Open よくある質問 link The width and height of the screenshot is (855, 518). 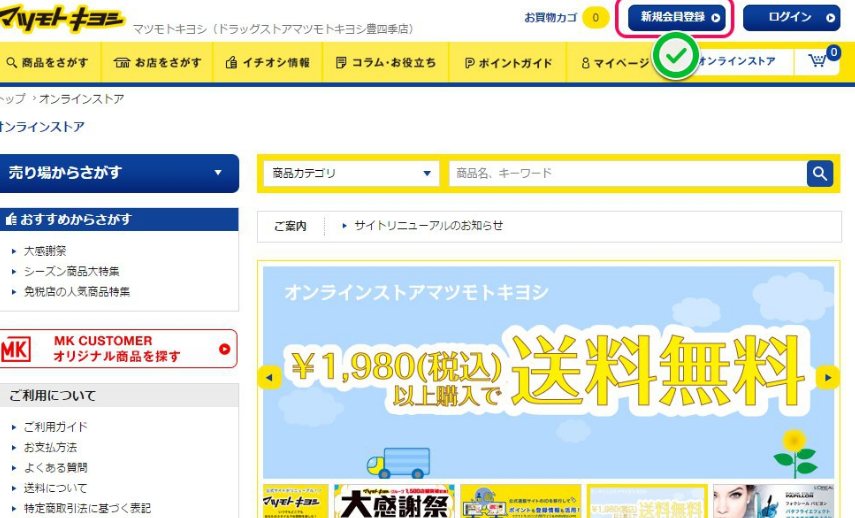pos(55,467)
